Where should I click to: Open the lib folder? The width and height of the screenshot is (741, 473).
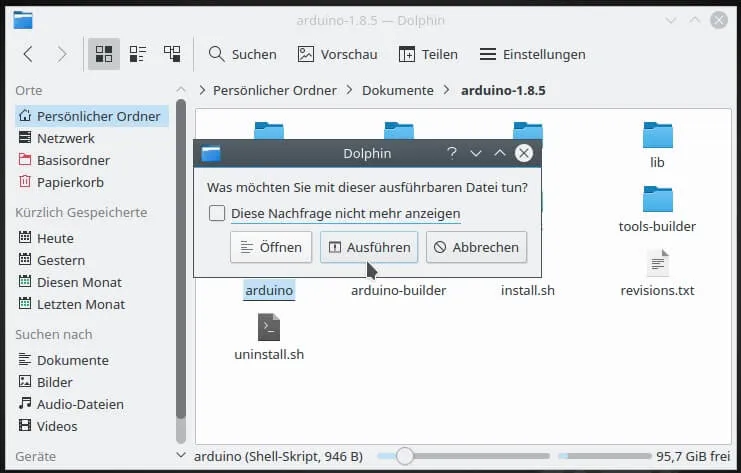pos(657,136)
